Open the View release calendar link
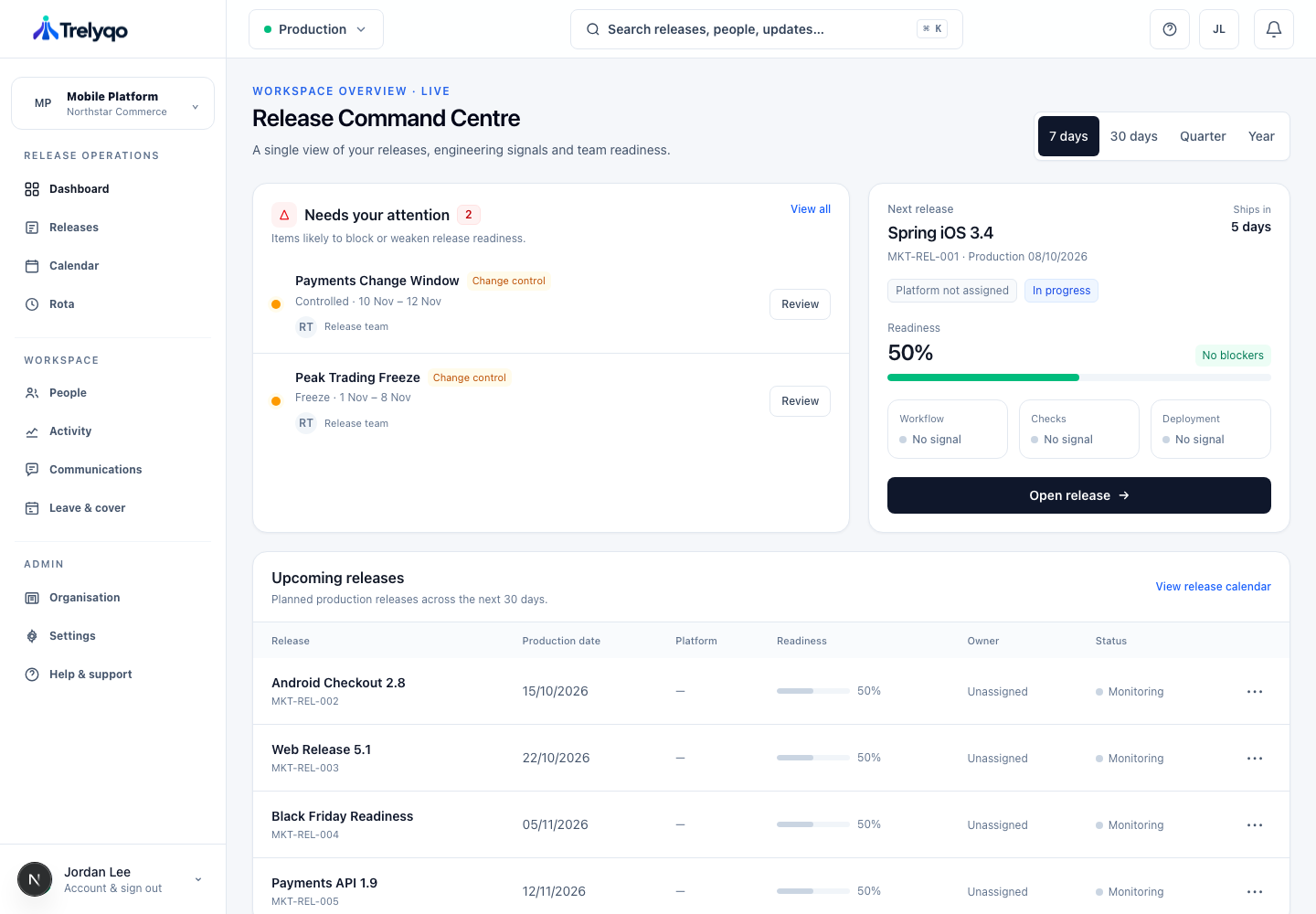Screen dimensions: 1316x914 click(1213, 587)
